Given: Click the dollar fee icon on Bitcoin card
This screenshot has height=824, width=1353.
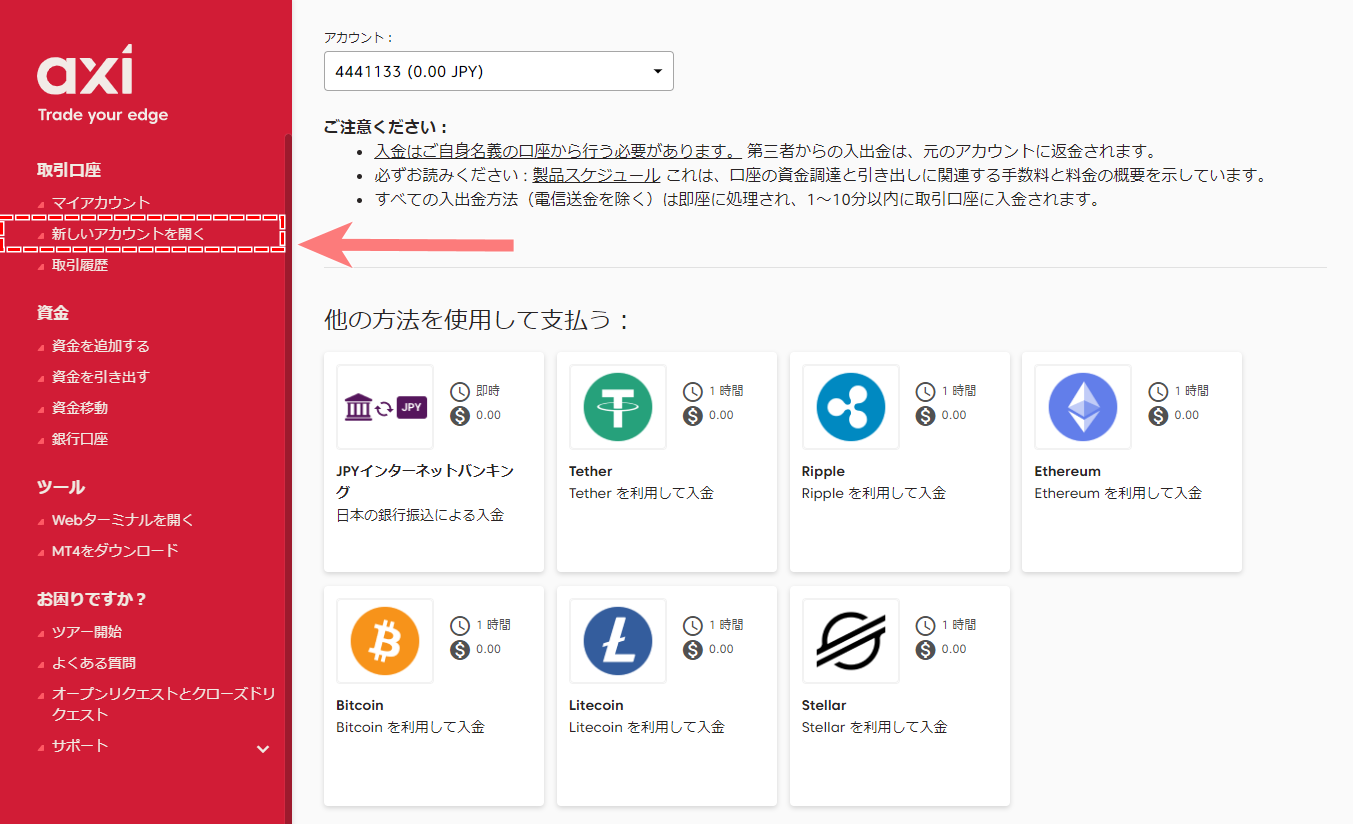Looking at the screenshot, I should coord(460,650).
